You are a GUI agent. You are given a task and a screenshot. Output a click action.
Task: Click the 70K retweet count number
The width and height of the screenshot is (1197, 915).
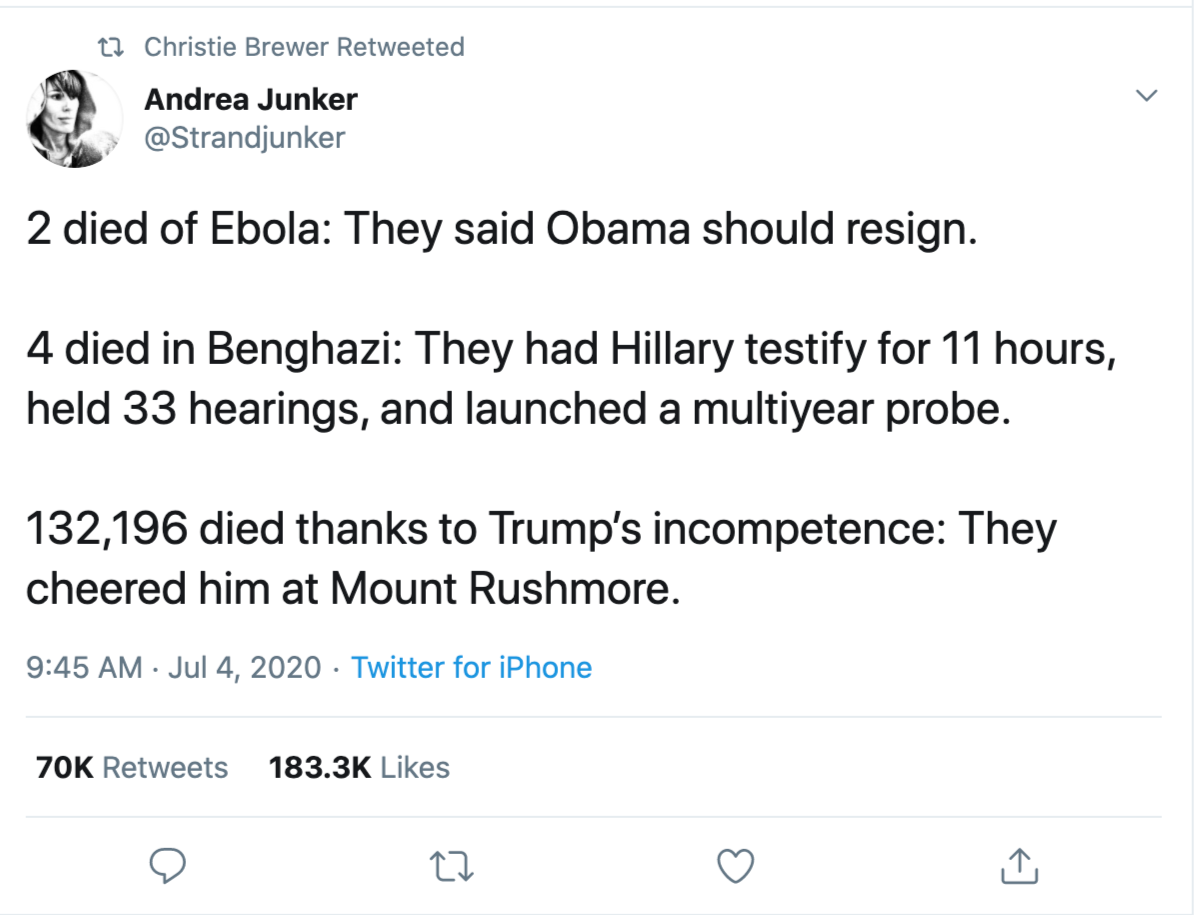[64, 767]
